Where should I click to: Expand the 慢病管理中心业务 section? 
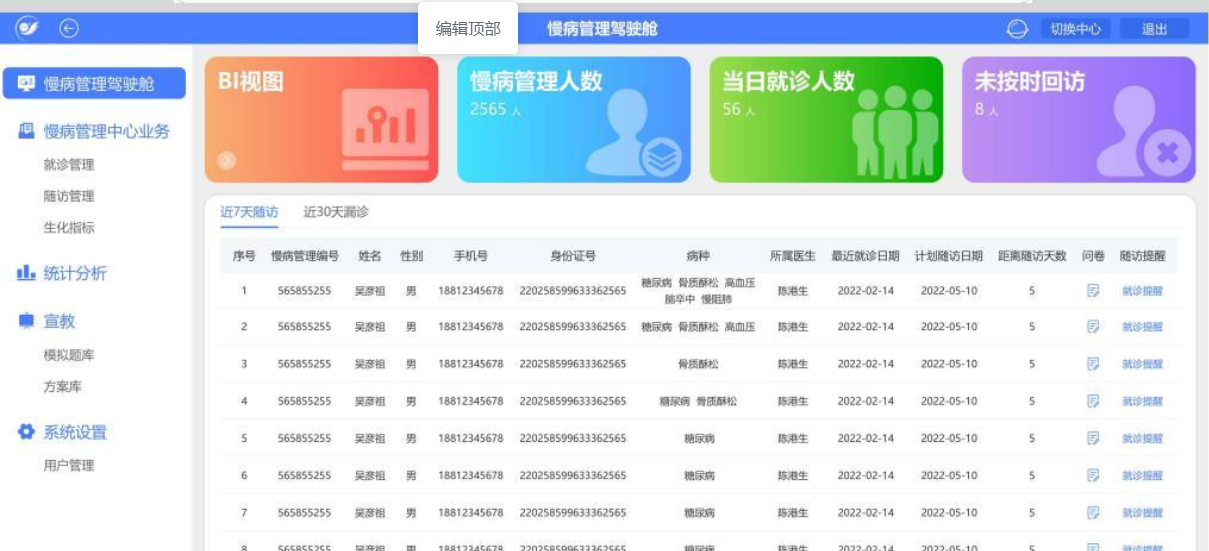pos(106,131)
